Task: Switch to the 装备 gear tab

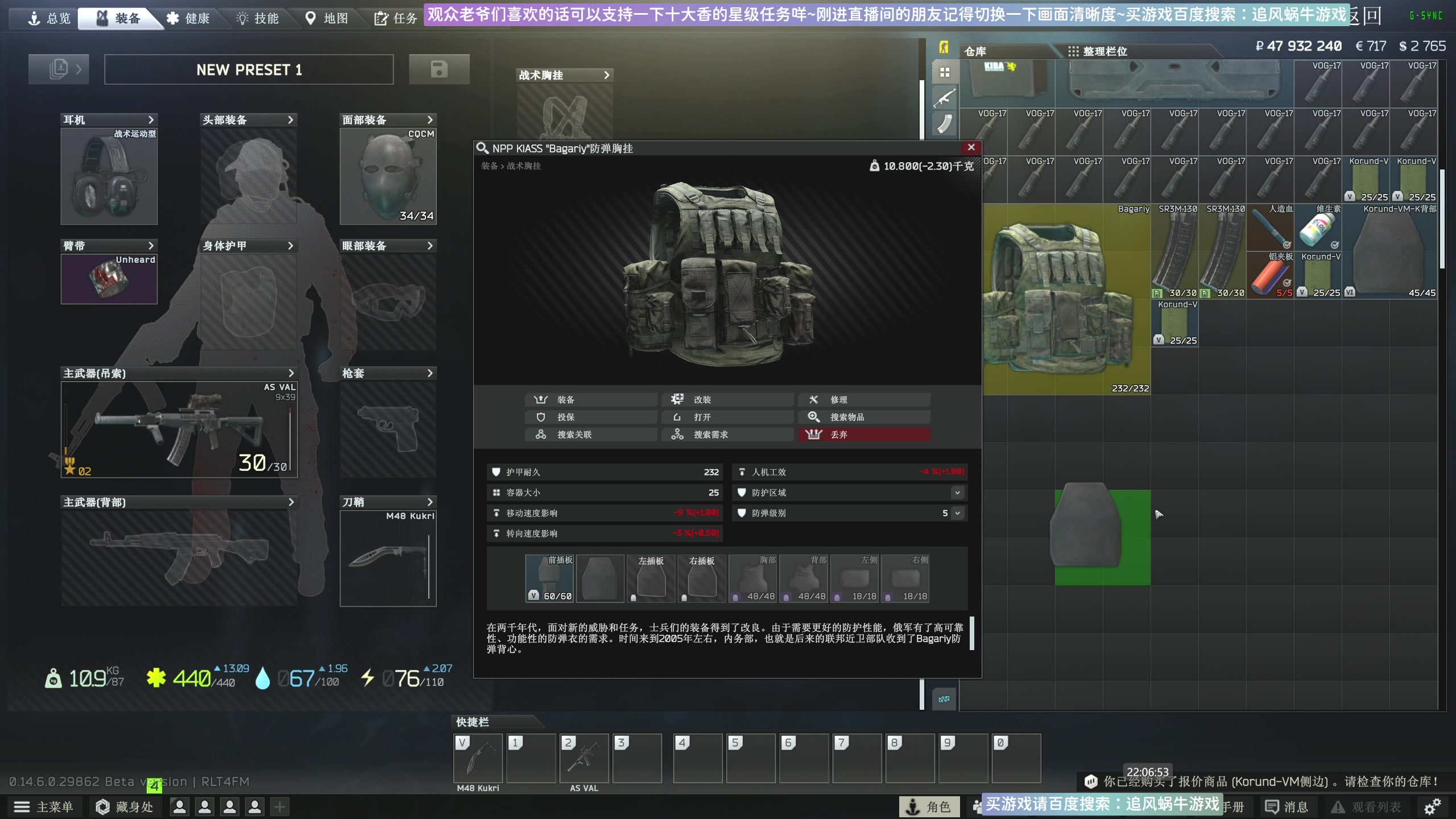Action: coord(119,18)
